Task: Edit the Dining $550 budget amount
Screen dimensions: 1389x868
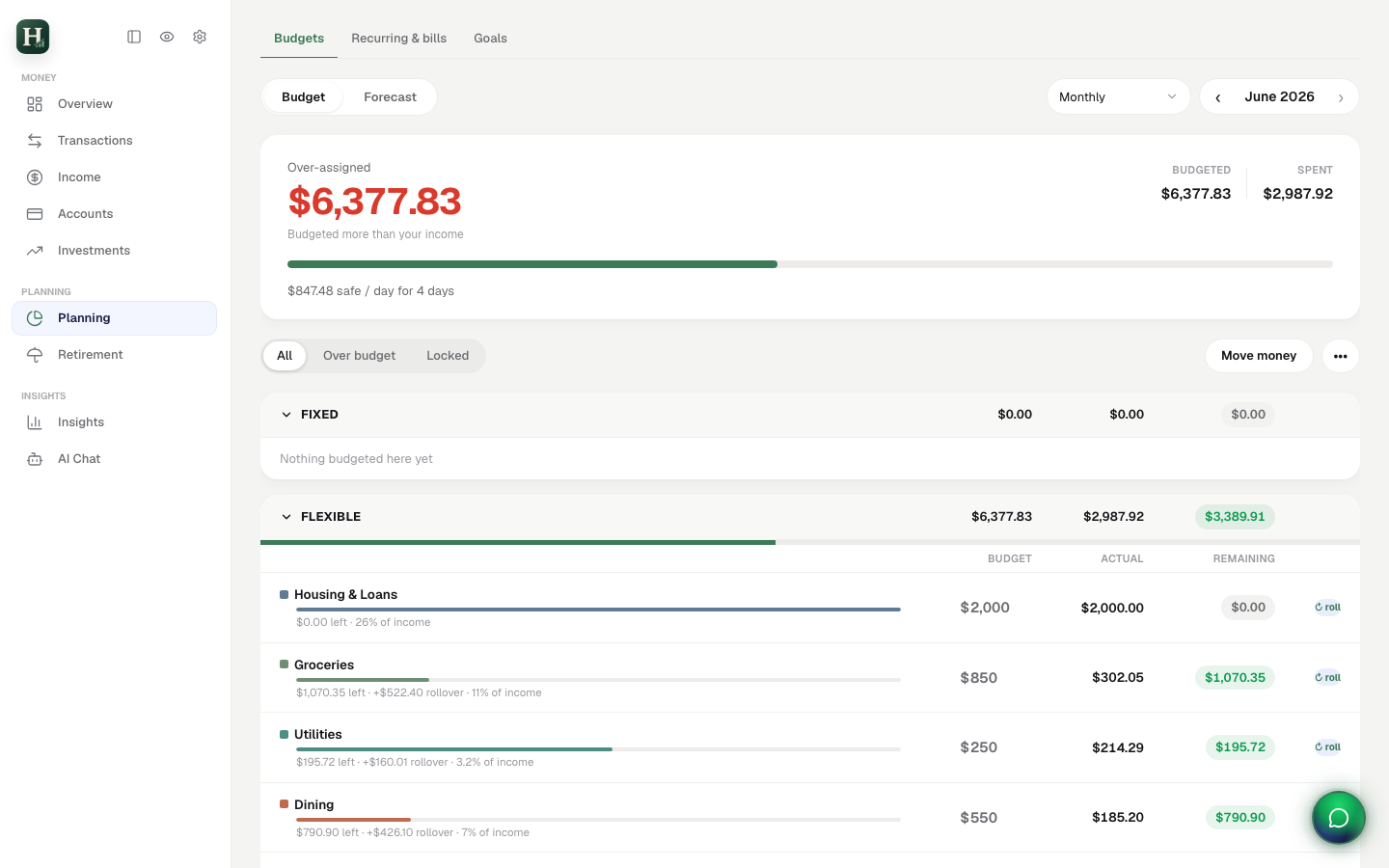Action: click(979, 818)
